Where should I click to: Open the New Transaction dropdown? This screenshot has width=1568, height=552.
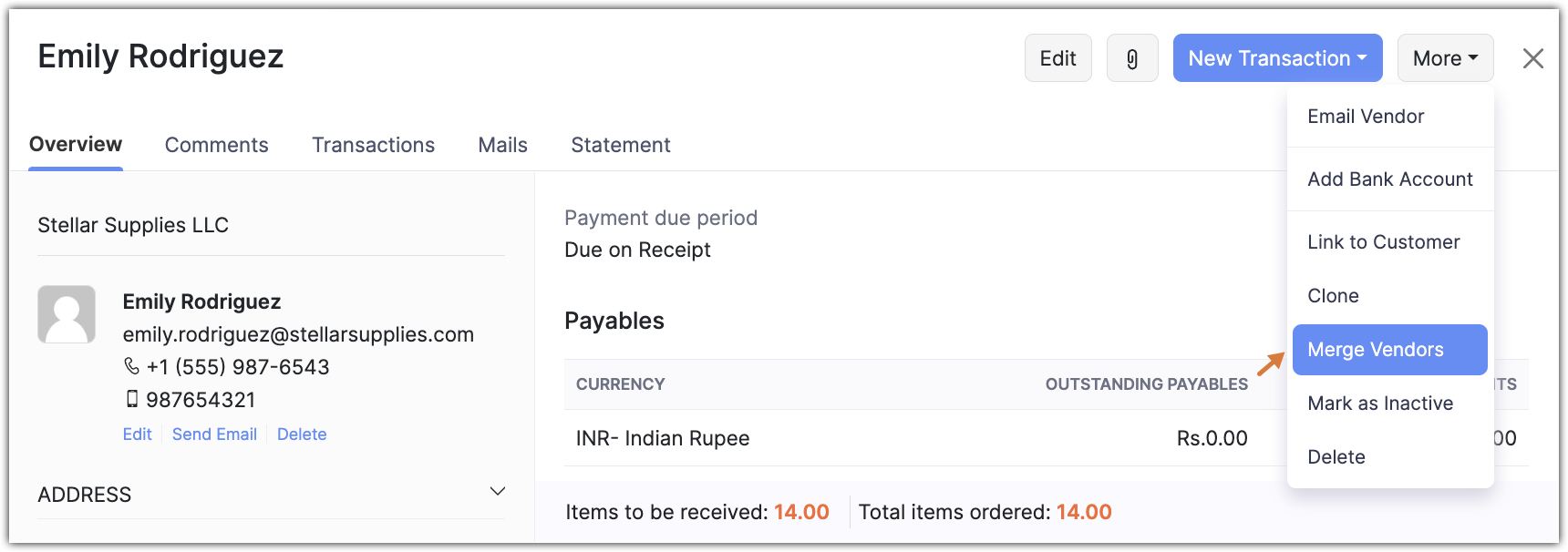pyautogui.click(x=1277, y=58)
